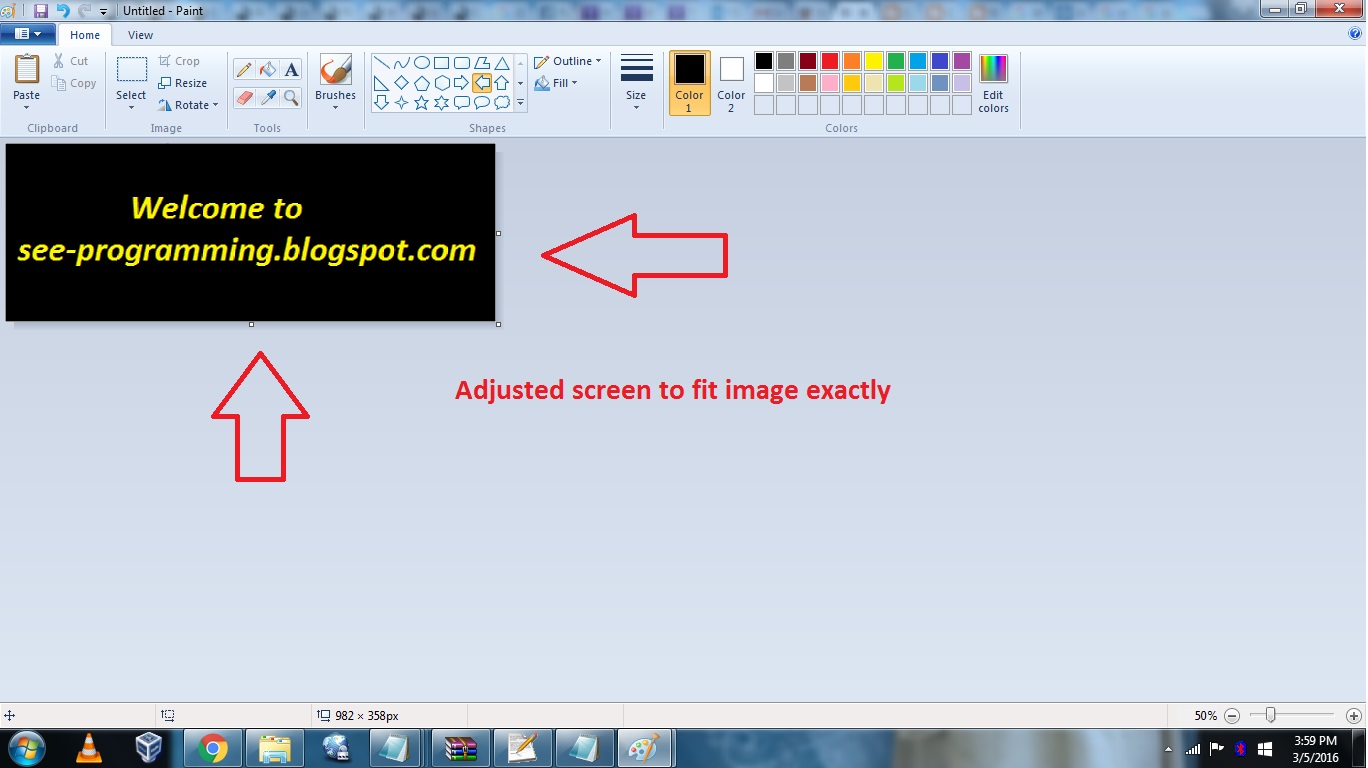
Task: Set Color 1 as the active color
Action: (x=689, y=83)
